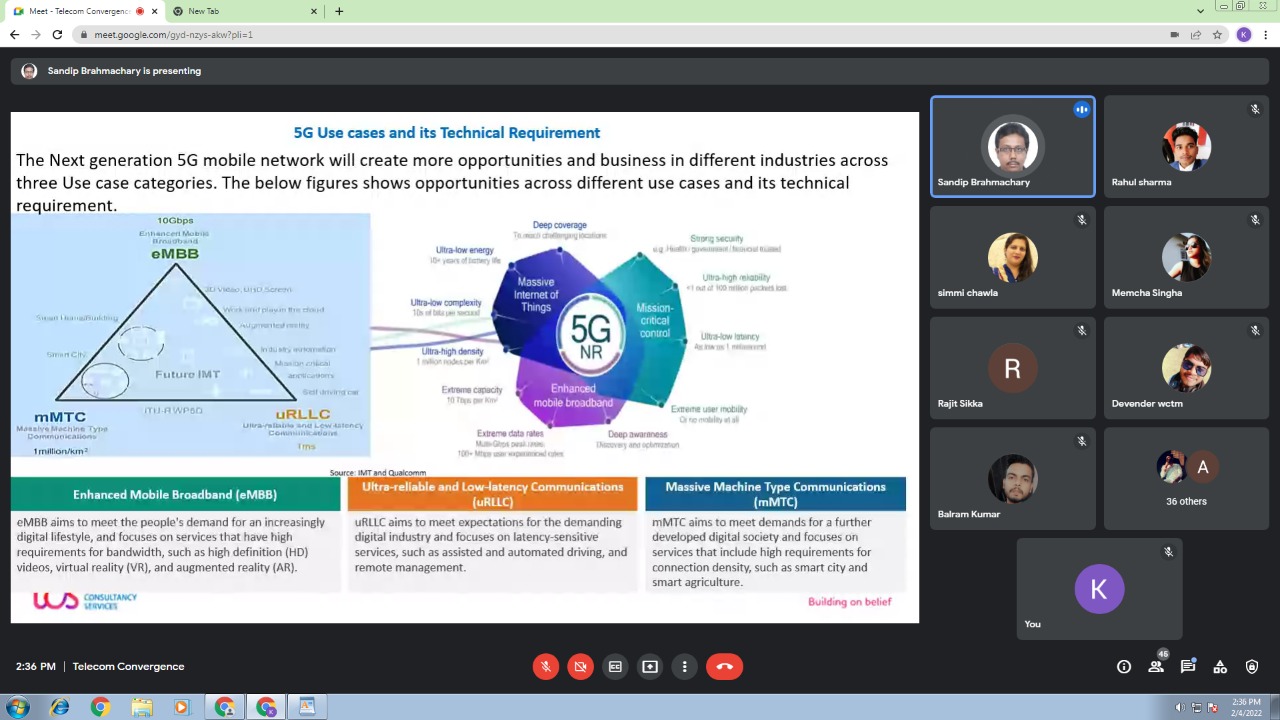
Task: Open the chat with everyone panel
Action: (x=1188, y=667)
